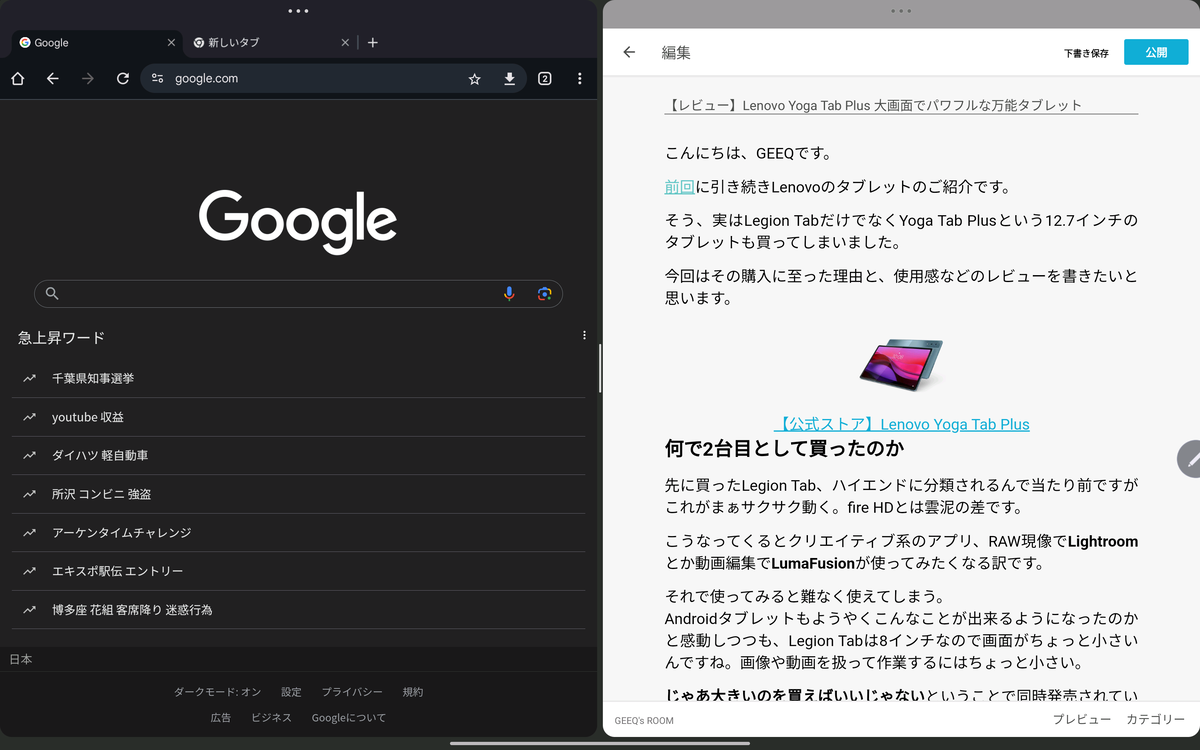Select trending term ダイハツ 軽自動車
Viewport: 1200px width, 750px height.
tap(299, 456)
